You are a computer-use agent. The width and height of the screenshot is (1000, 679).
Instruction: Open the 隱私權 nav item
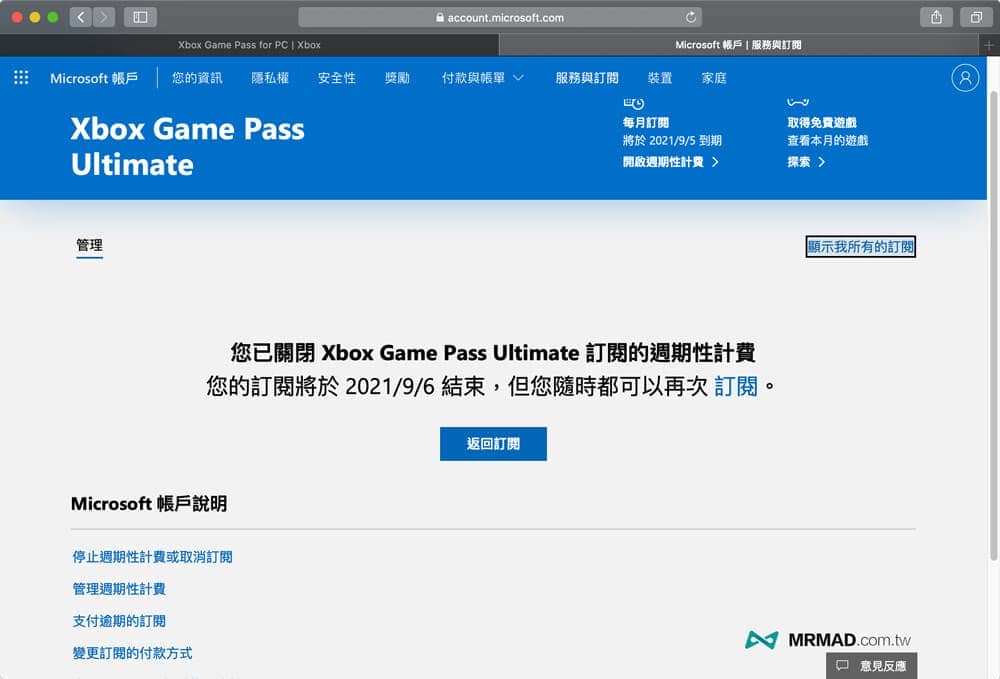pos(270,78)
